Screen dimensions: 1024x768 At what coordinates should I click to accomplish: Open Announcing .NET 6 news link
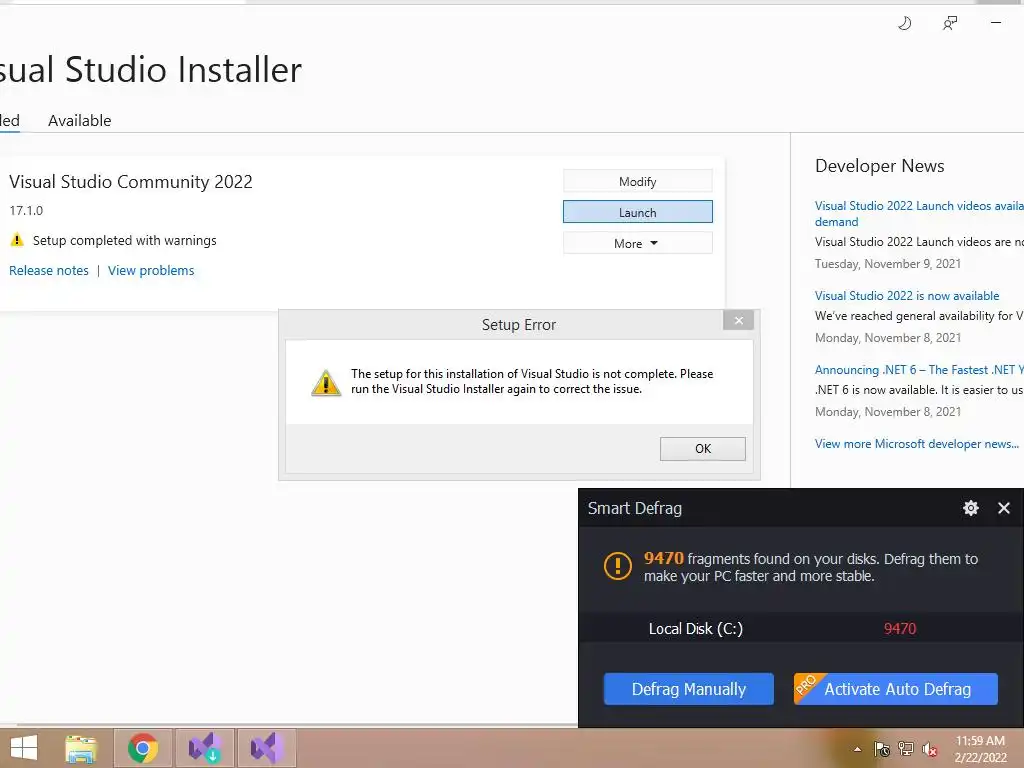point(919,370)
